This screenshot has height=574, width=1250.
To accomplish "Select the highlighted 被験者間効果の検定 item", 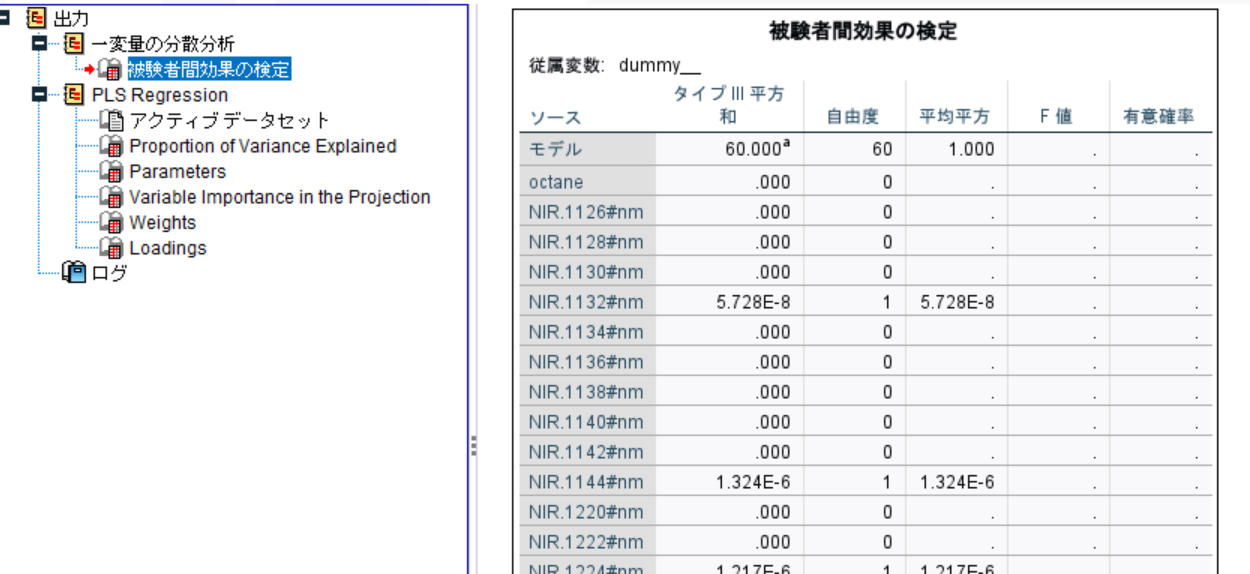I will pos(209,69).
